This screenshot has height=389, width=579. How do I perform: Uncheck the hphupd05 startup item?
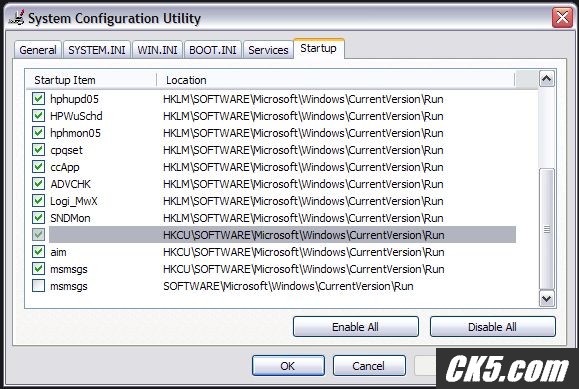38,99
